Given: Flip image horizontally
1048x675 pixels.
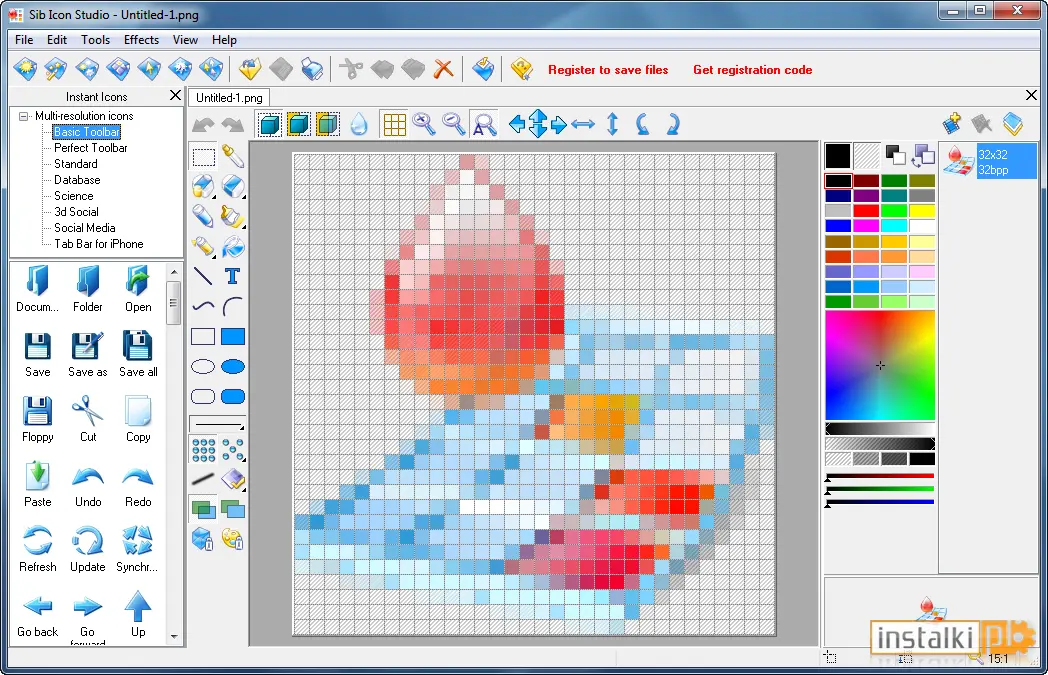Looking at the screenshot, I should point(583,124).
